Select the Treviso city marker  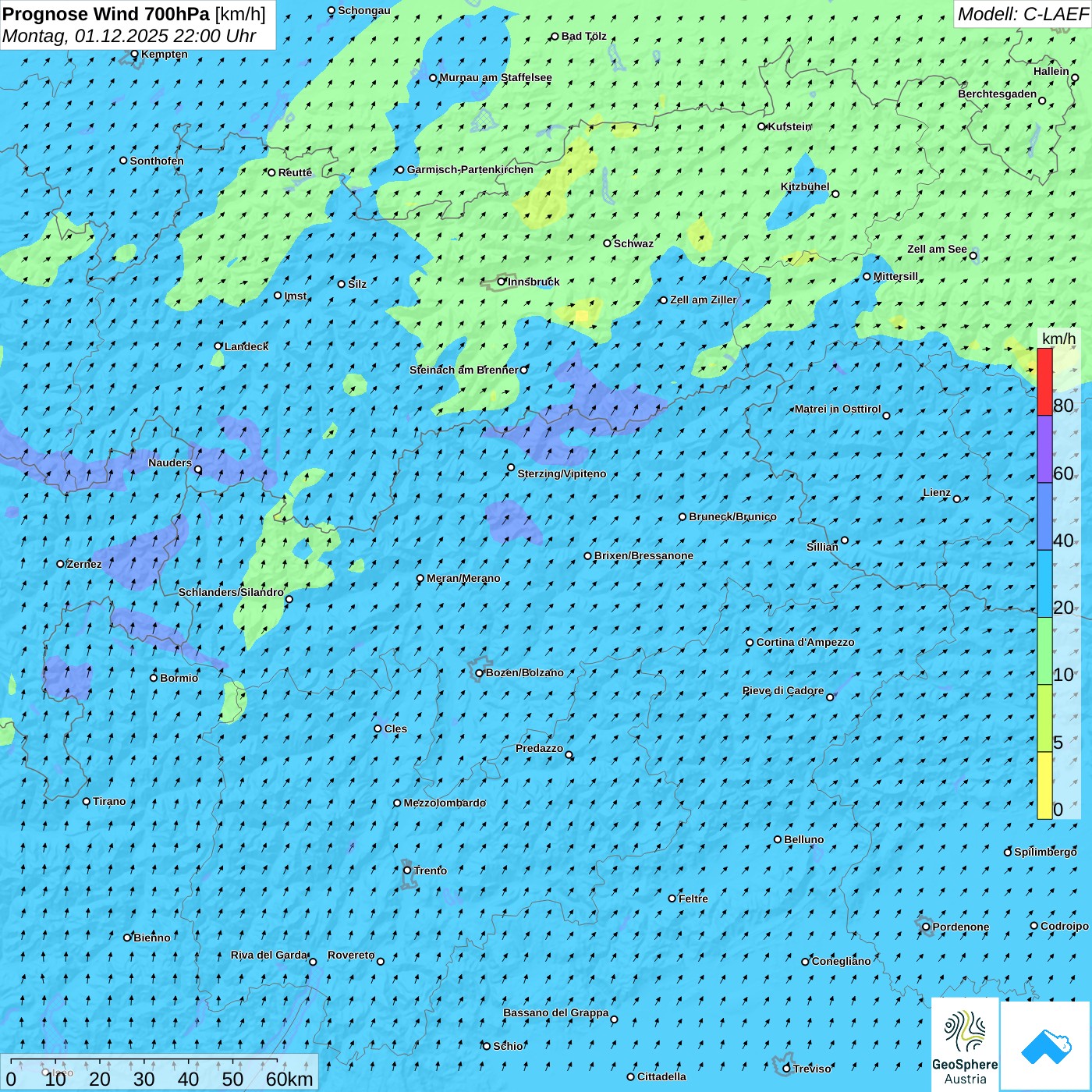(x=786, y=1069)
